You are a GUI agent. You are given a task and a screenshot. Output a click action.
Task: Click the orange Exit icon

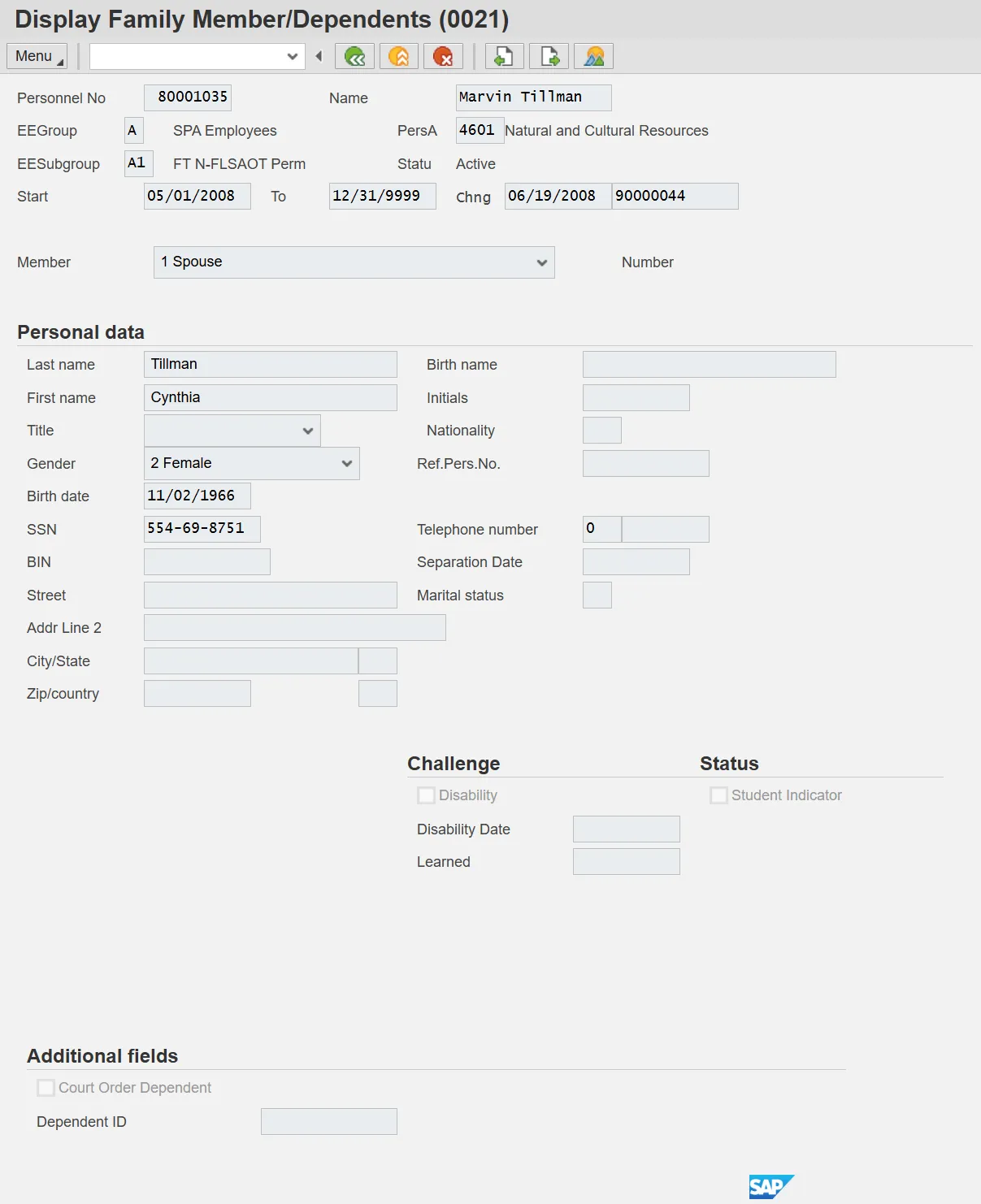pyautogui.click(x=399, y=56)
